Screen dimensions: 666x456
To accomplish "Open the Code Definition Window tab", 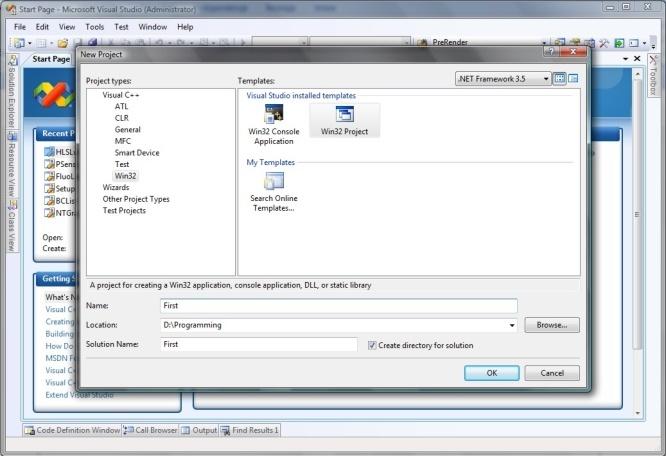I will click(x=72, y=430).
